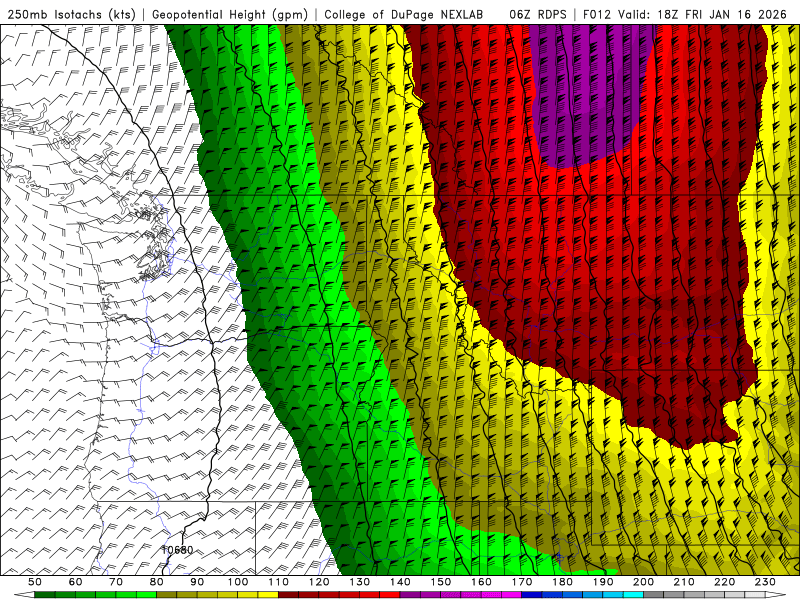Click the 110 label on the color scale
Viewport: 800px width, 600px height.
[x=278, y=582]
